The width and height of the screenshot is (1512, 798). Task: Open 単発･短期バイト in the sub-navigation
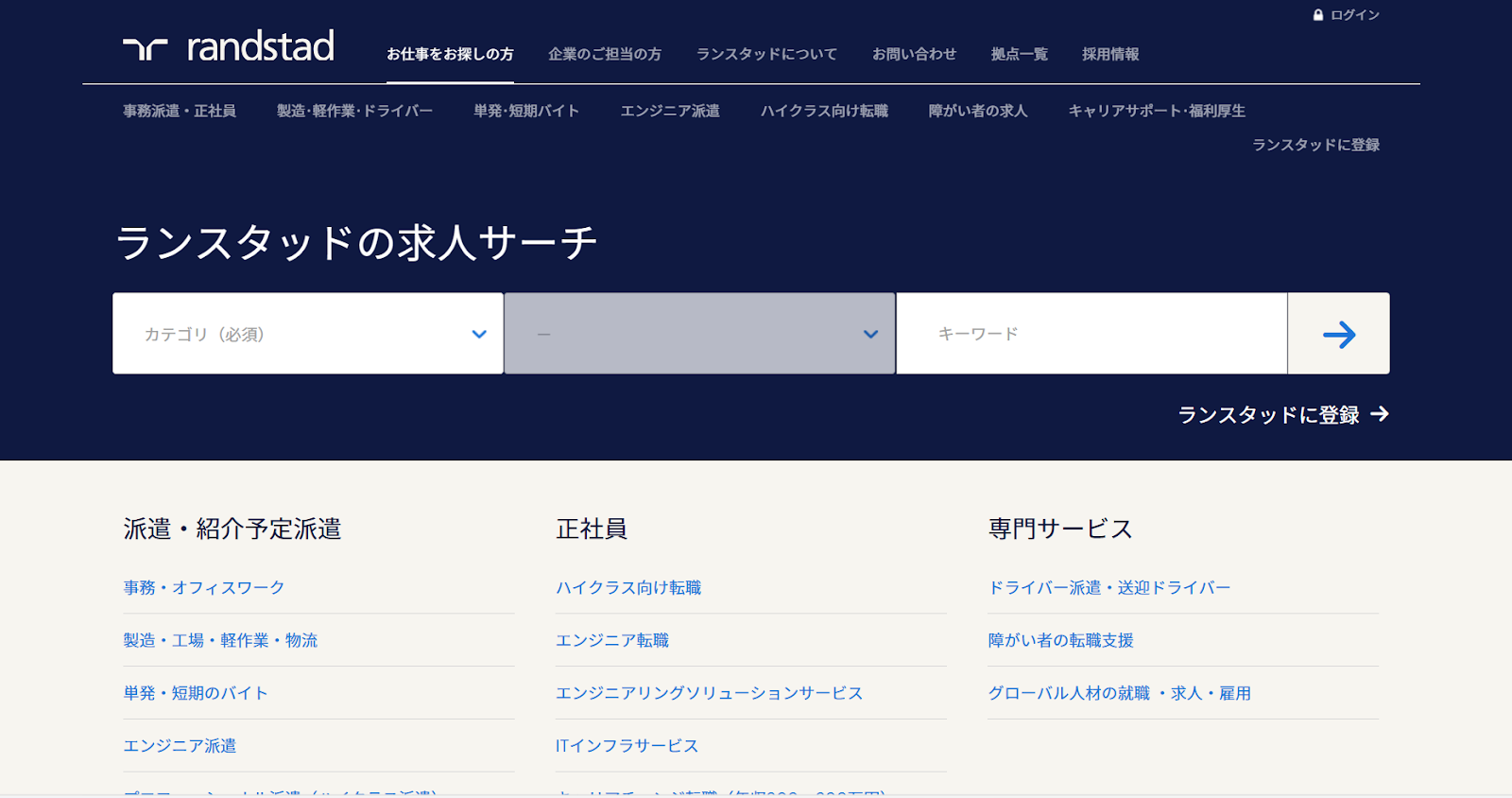click(x=526, y=111)
